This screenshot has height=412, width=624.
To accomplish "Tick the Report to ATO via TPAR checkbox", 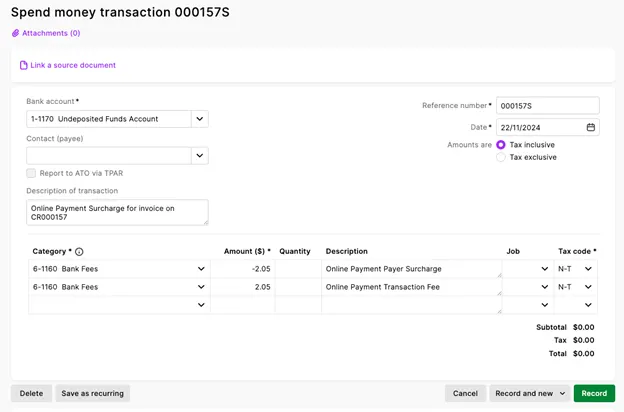I will (x=31, y=173).
